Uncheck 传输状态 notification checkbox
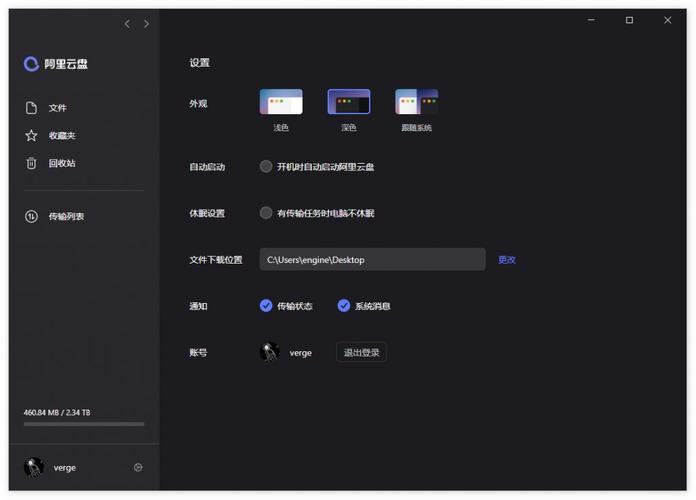This screenshot has width=696, height=500. [x=266, y=306]
